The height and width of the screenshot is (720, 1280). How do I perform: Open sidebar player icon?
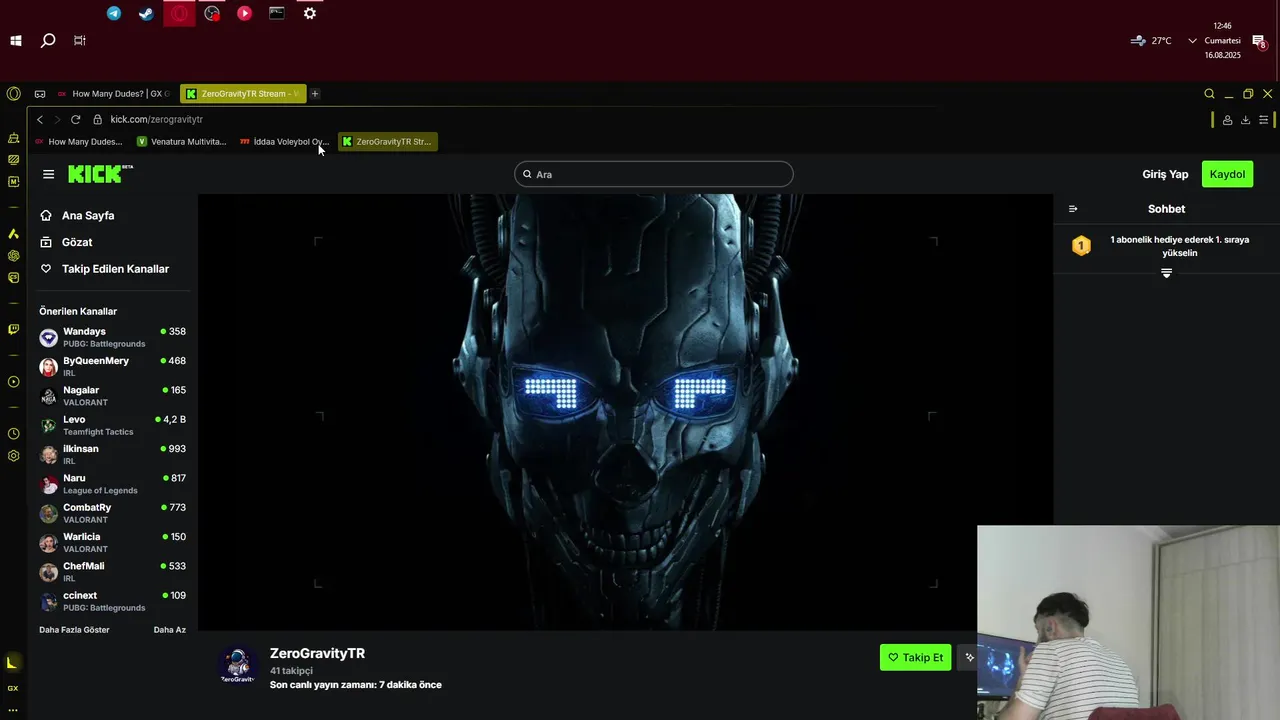point(13,382)
